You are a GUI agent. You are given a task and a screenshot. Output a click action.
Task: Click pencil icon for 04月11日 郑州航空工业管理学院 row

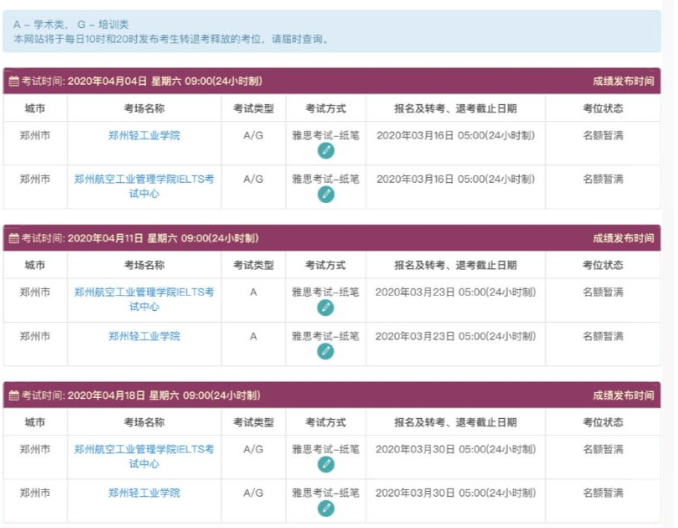tap(326, 307)
